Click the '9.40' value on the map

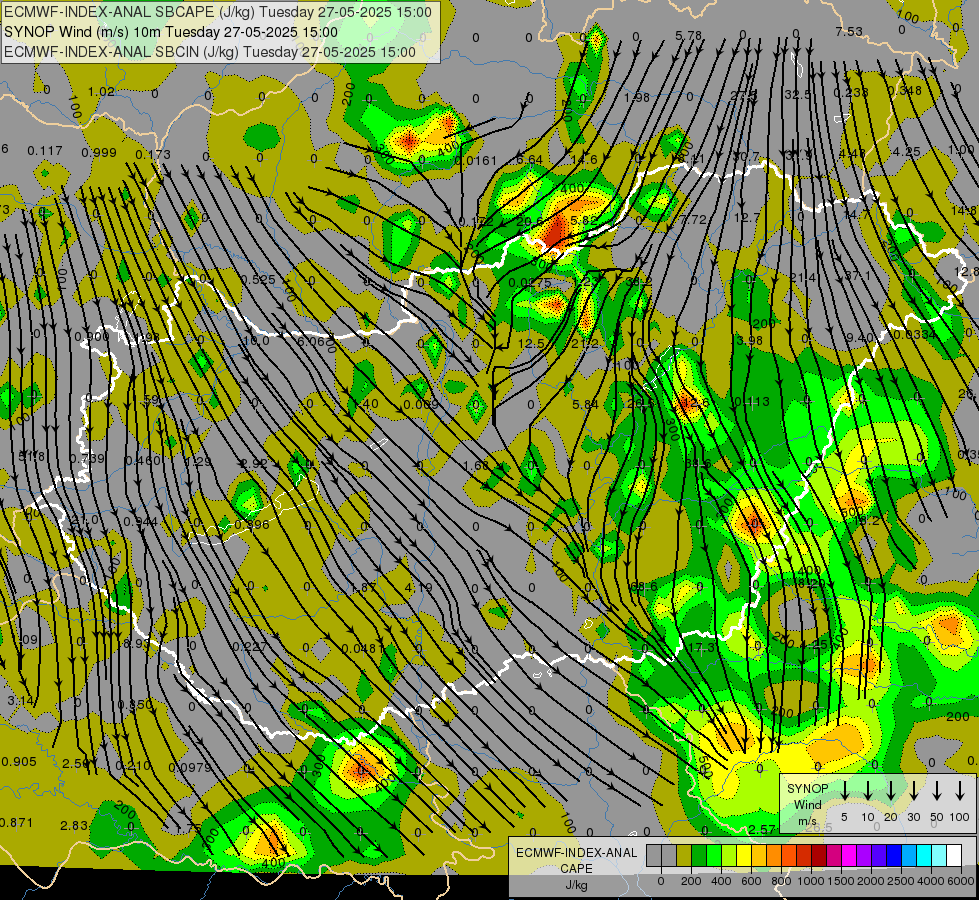[x=860, y=338]
